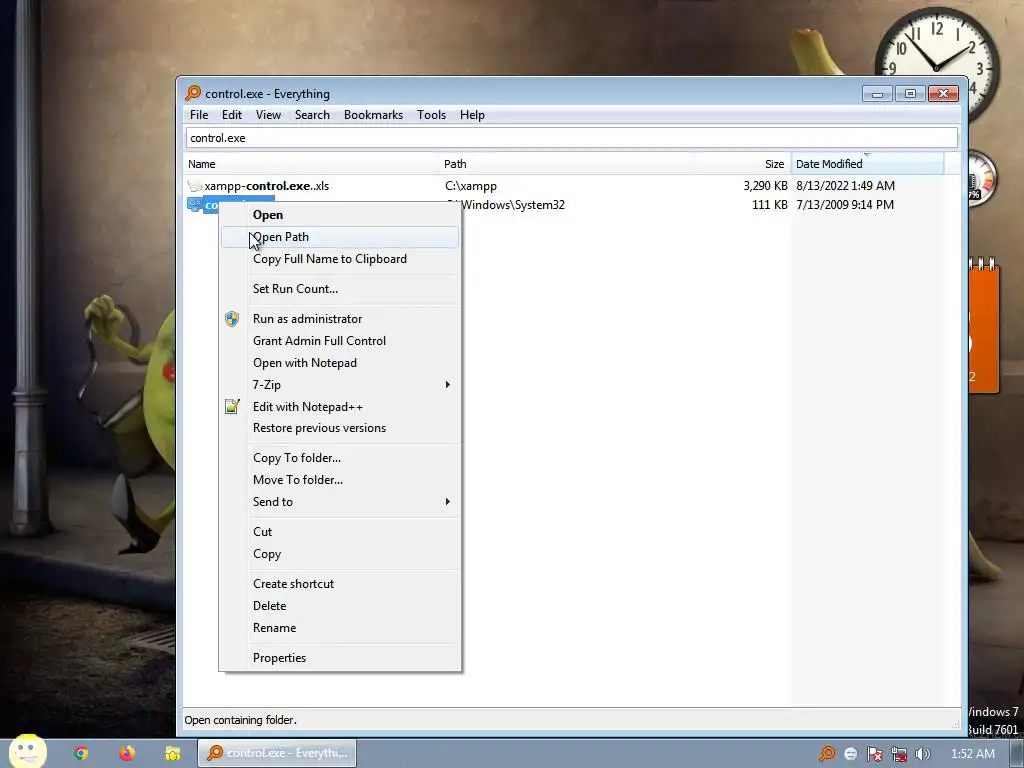Sort by the Date Modified column header

(x=867, y=164)
